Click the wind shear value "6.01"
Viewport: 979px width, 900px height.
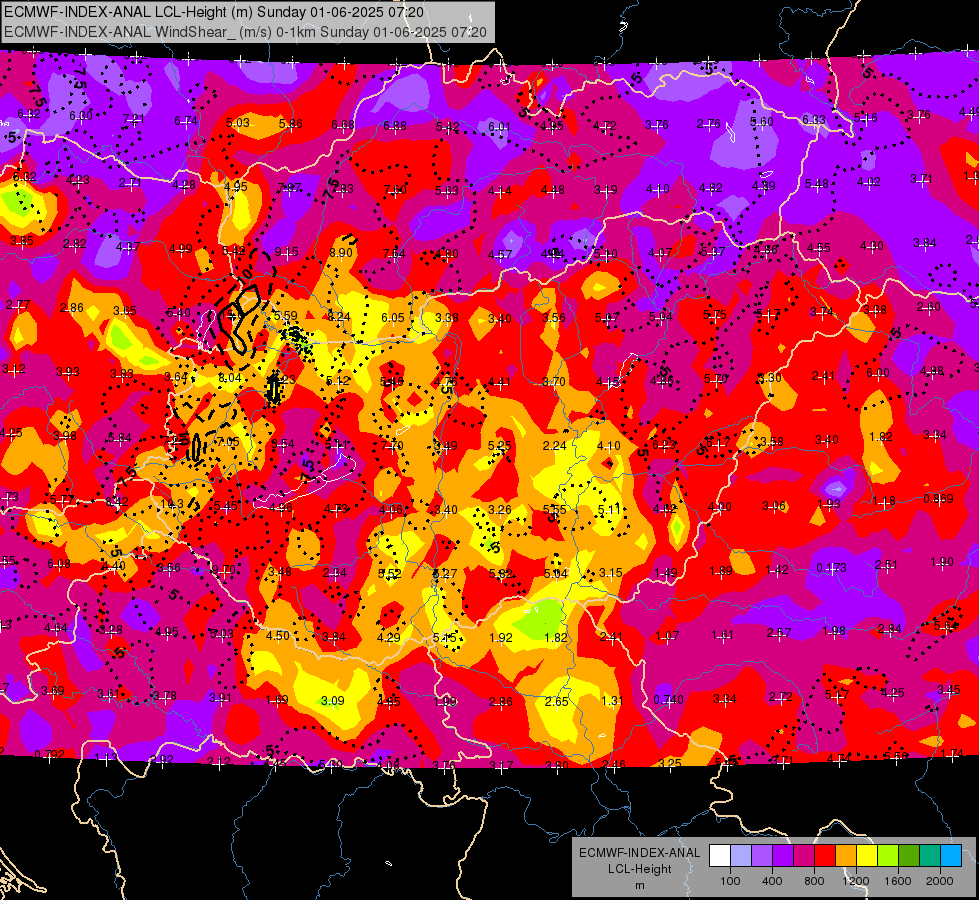[499, 126]
